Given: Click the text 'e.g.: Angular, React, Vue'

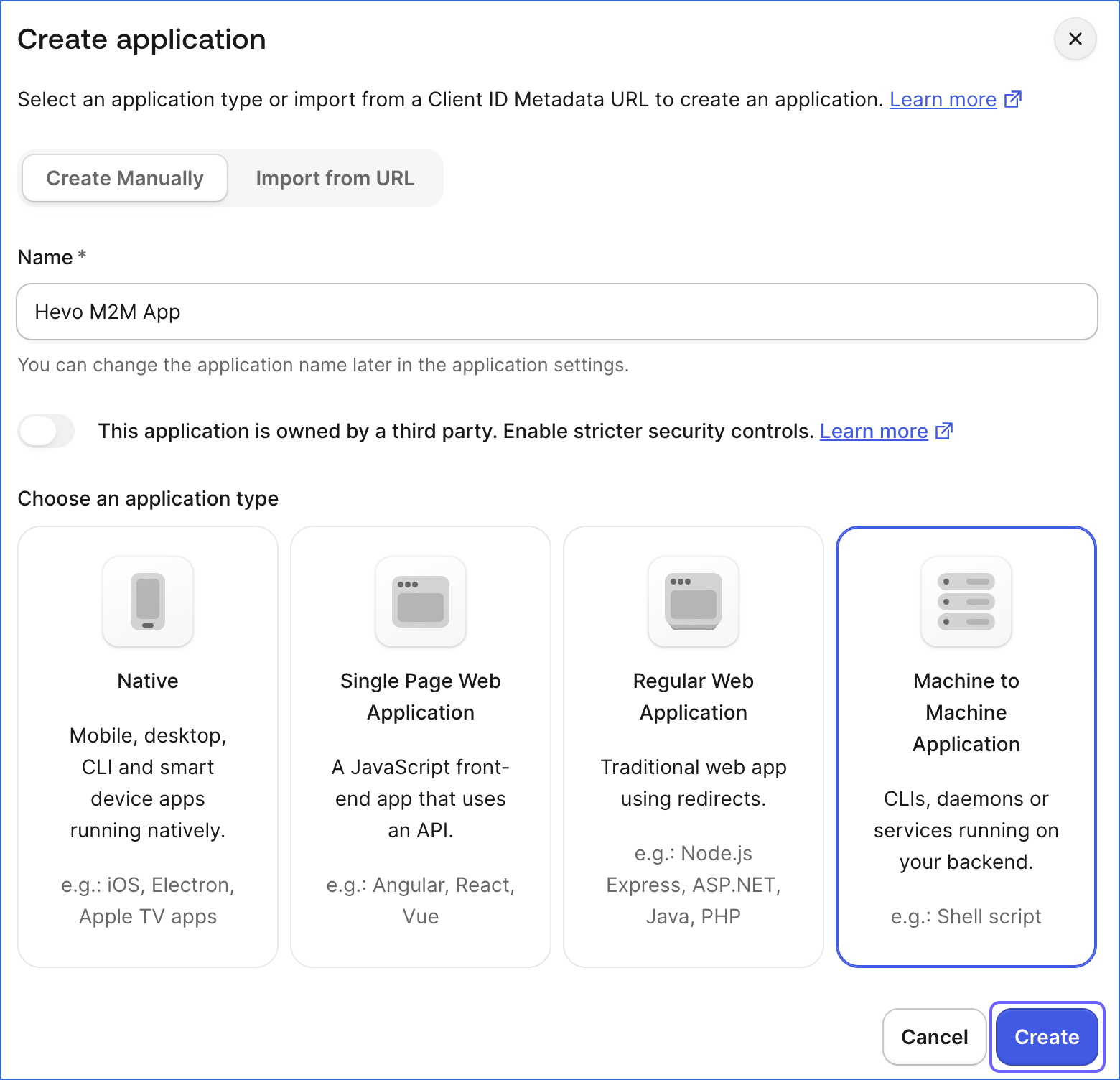Looking at the screenshot, I should 421,900.
